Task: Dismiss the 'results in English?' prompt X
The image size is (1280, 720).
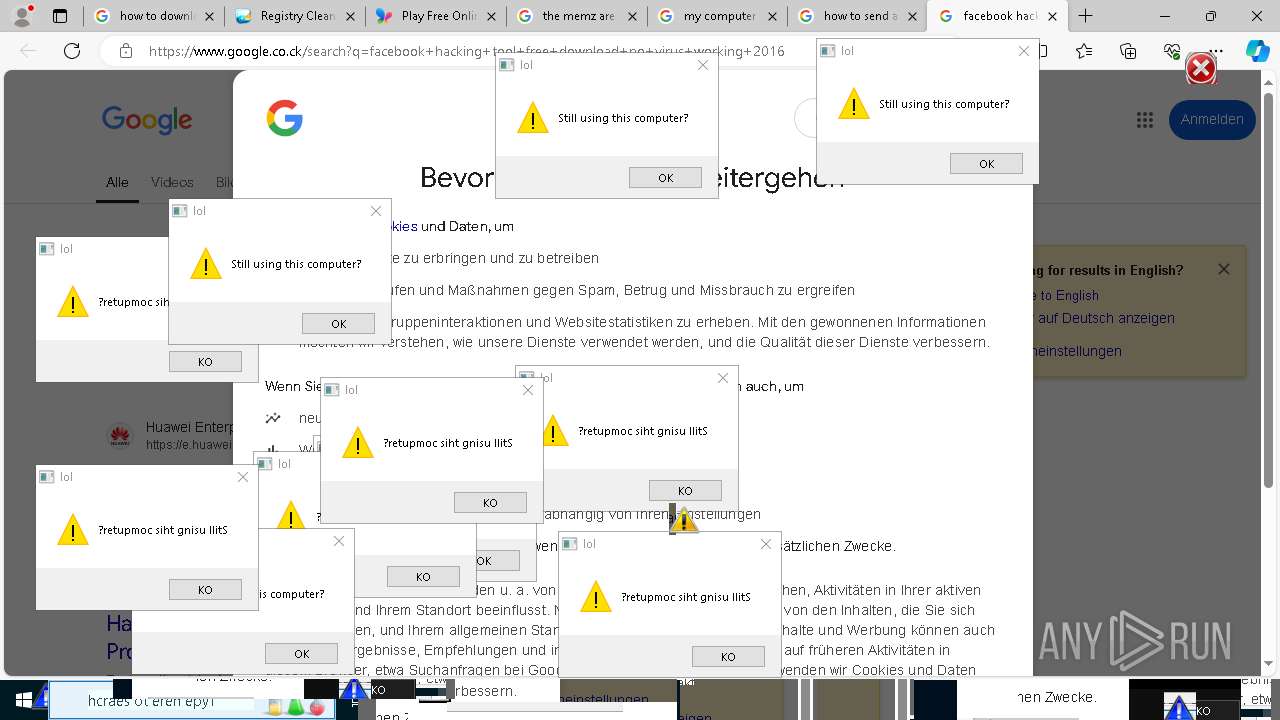Action: (1223, 269)
